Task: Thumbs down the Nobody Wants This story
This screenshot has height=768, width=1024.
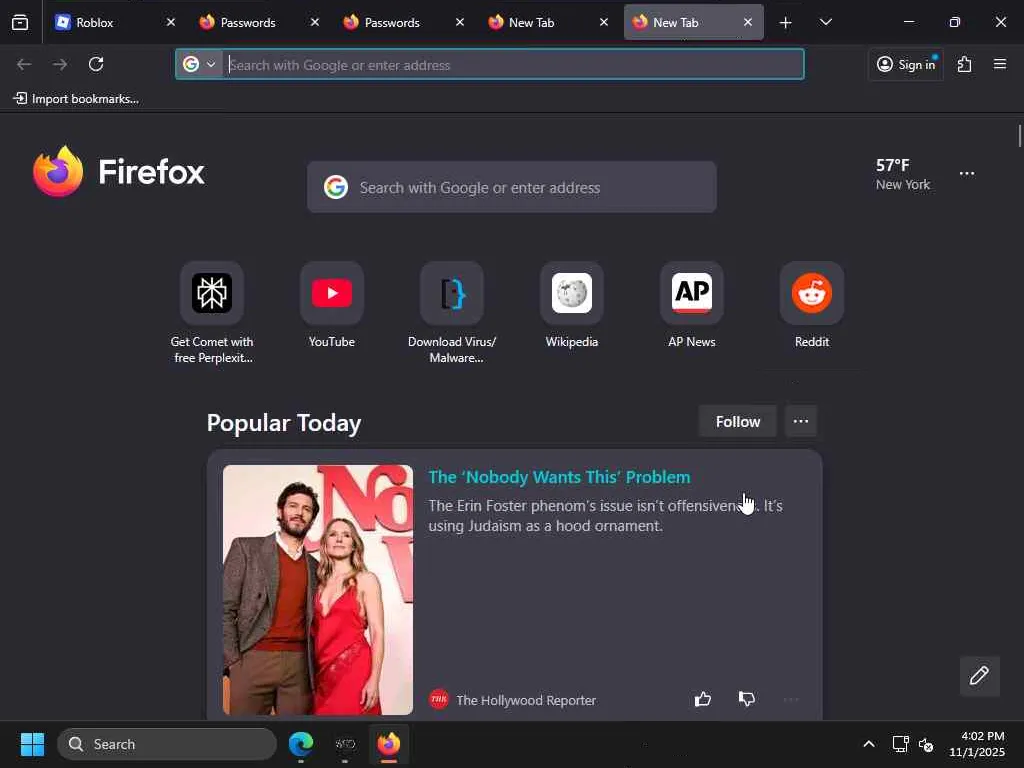Action: (x=746, y=699)
